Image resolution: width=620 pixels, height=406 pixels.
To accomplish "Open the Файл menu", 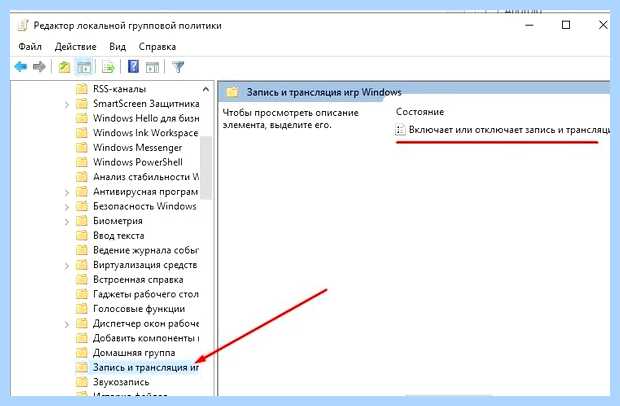I will tap(30, 47).
